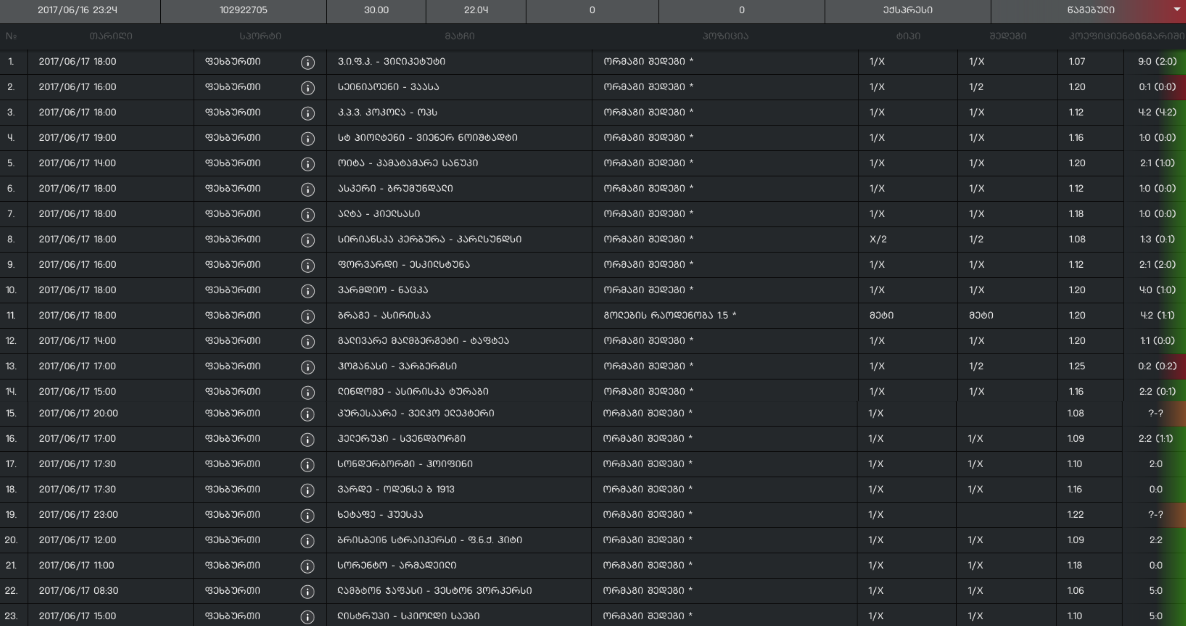Show details icon on row 11

click(x=308, y=315)
